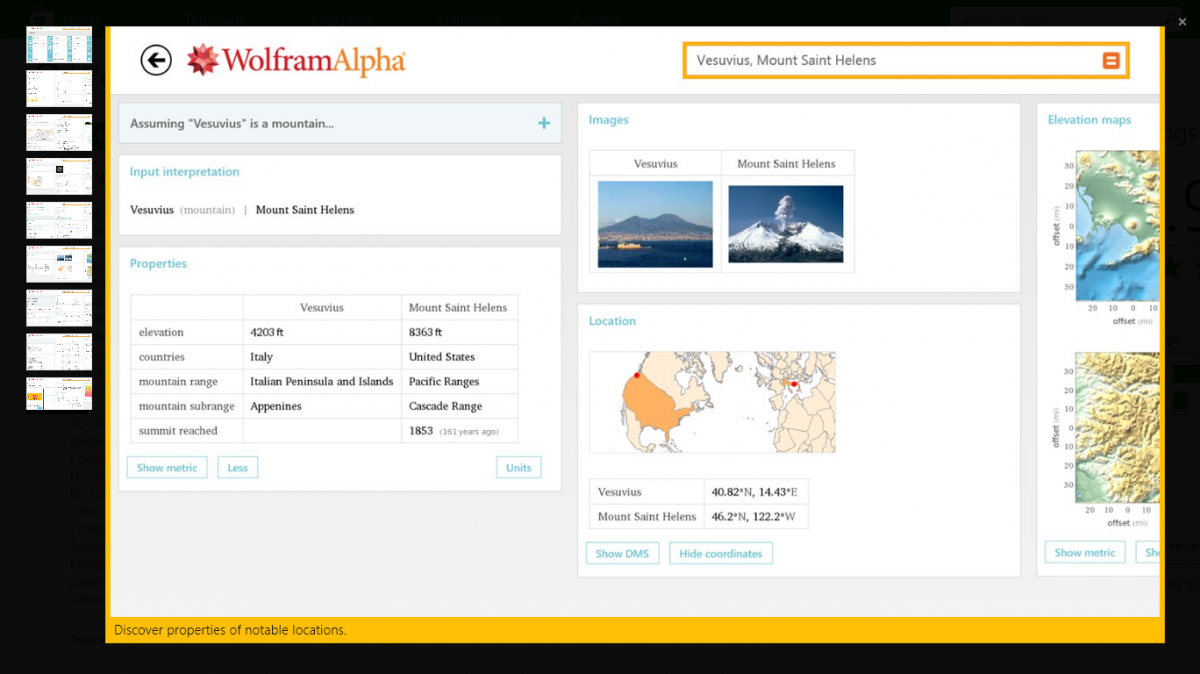This screenshot has height=674, width=1200.
Task: Close the screenshot viewer with the X
Action: click(1182, 21)
